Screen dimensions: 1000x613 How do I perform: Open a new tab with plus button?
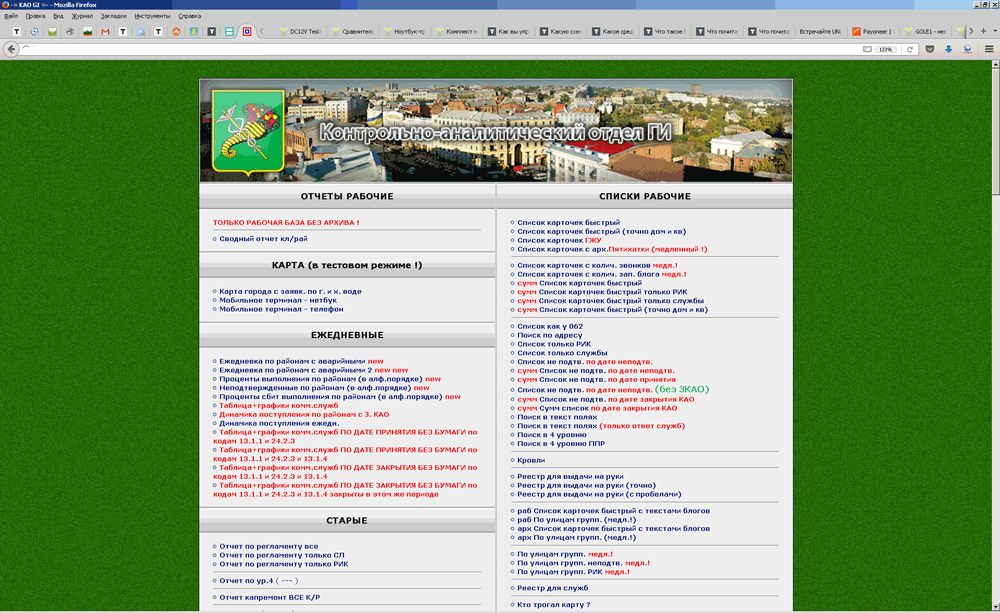click(983, 31)
